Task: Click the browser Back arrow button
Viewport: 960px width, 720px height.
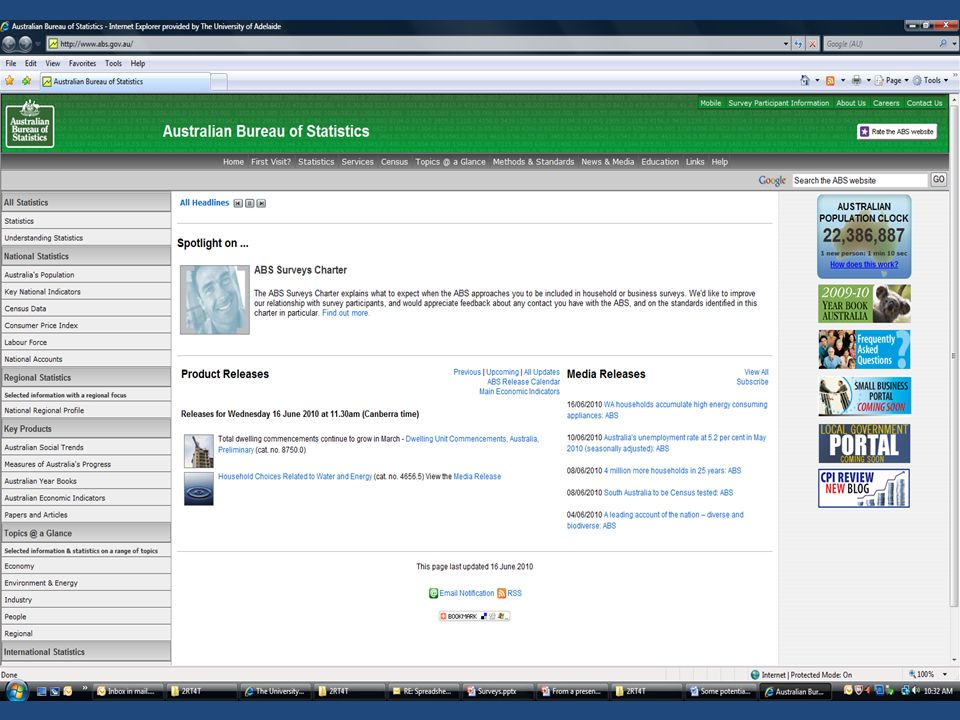Action: click(9, 44)
